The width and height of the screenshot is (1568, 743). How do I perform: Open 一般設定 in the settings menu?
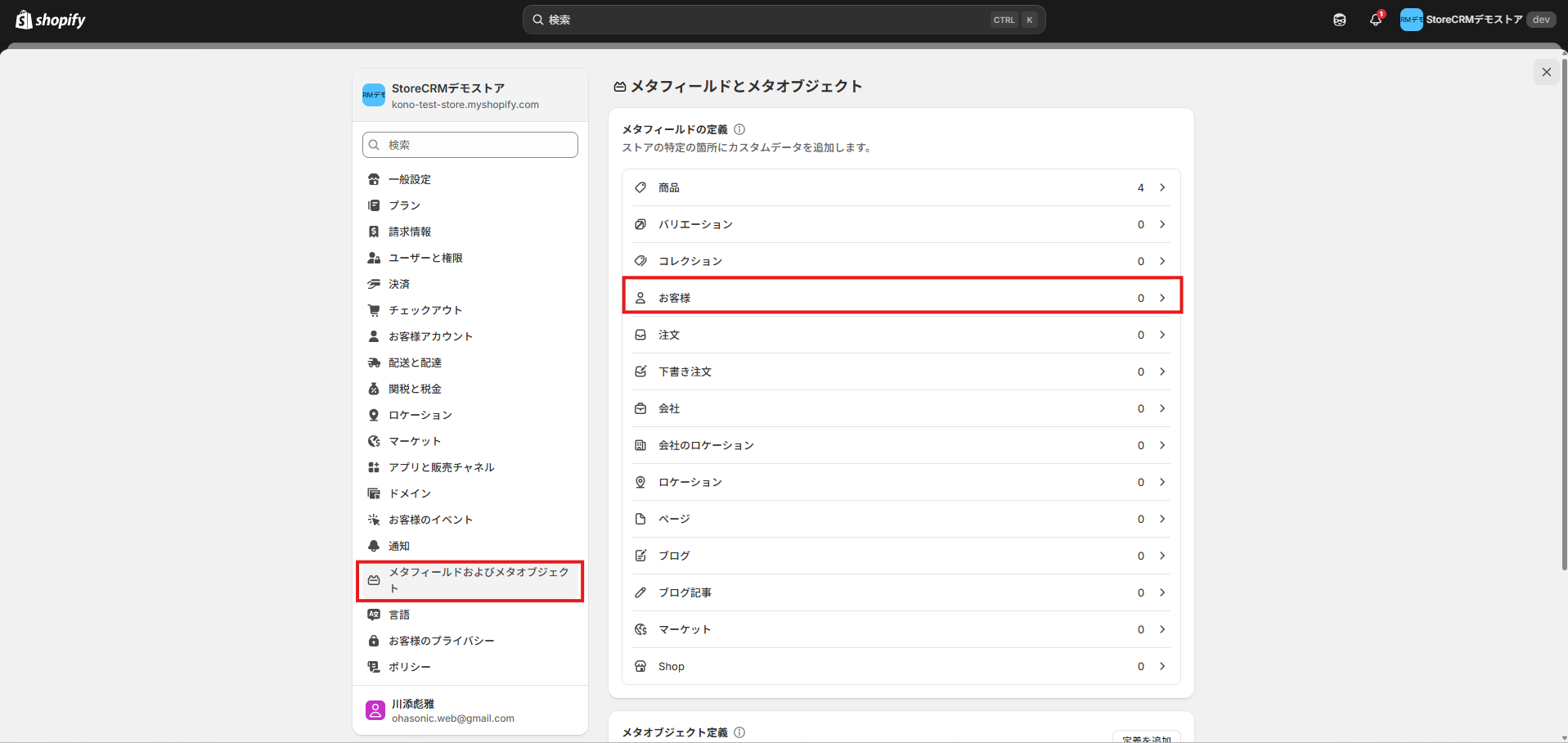click(x=410, y=179)
